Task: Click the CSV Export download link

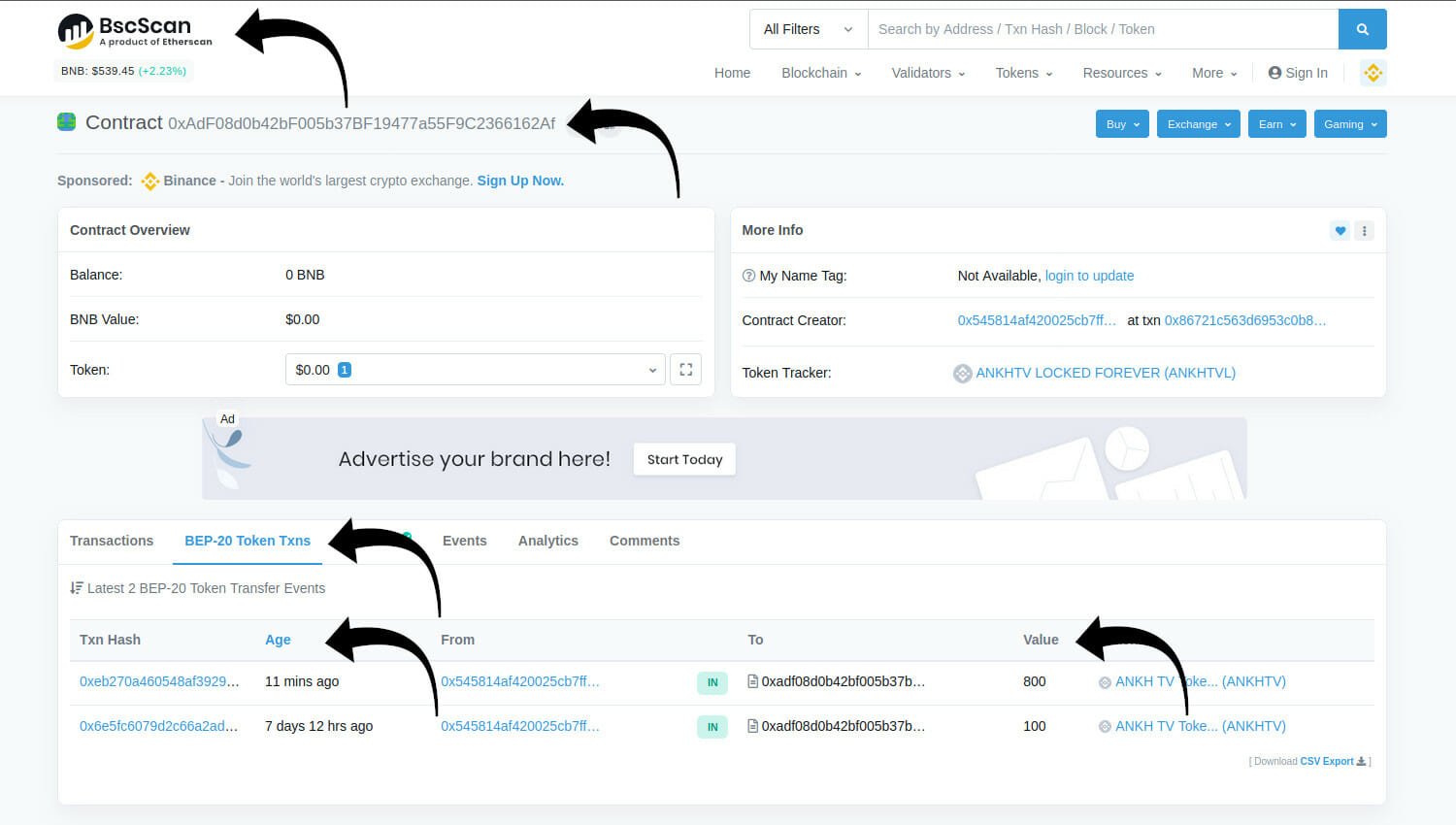Action: tap(1326, 761)
